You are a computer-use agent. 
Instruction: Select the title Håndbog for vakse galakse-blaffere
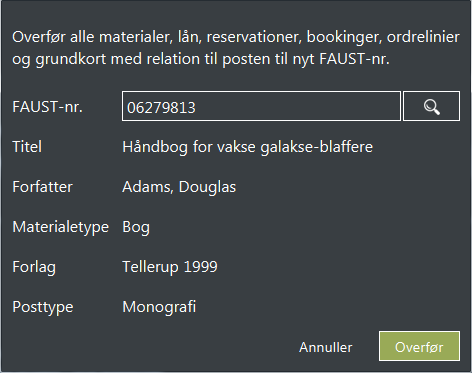click(x=247, y=147)
